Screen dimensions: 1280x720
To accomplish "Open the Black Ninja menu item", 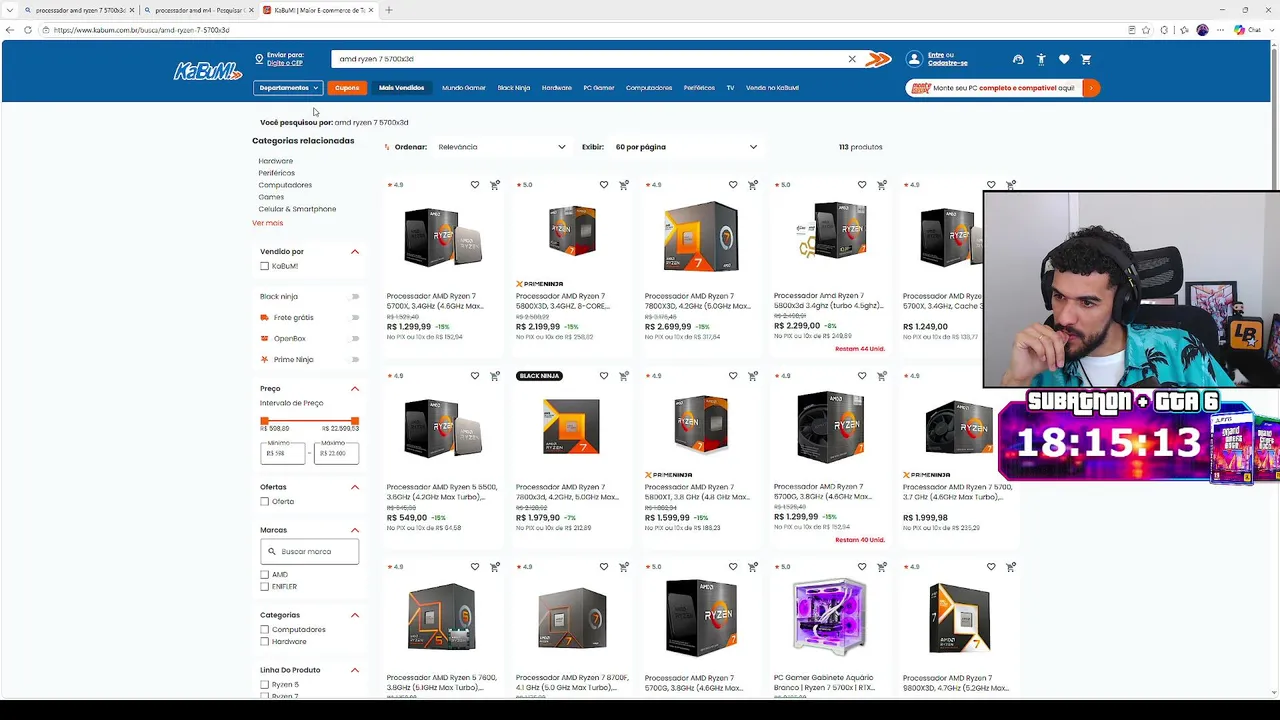I will (514, 88).
